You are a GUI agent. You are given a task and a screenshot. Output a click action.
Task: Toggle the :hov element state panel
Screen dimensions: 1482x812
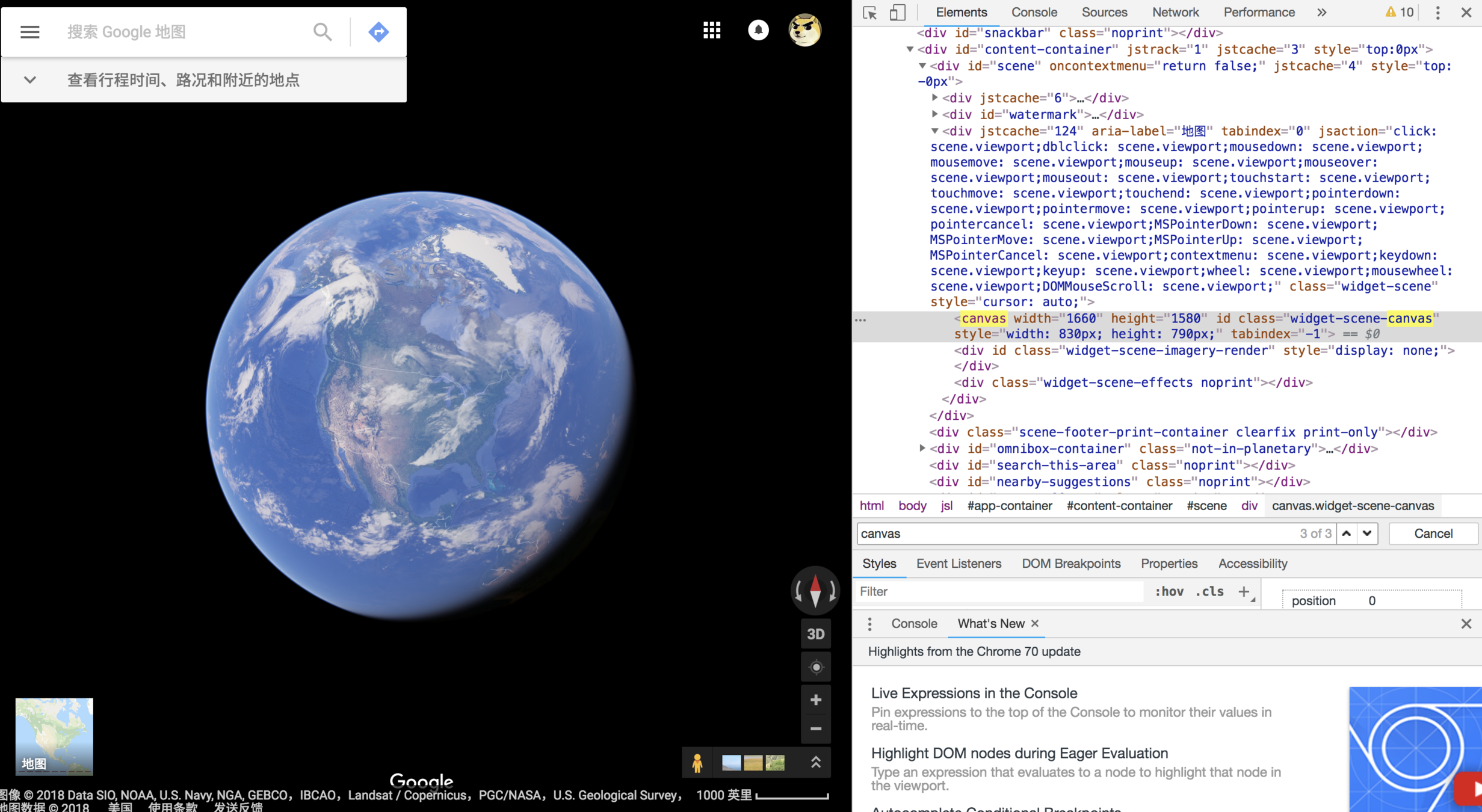[1169, 591]
